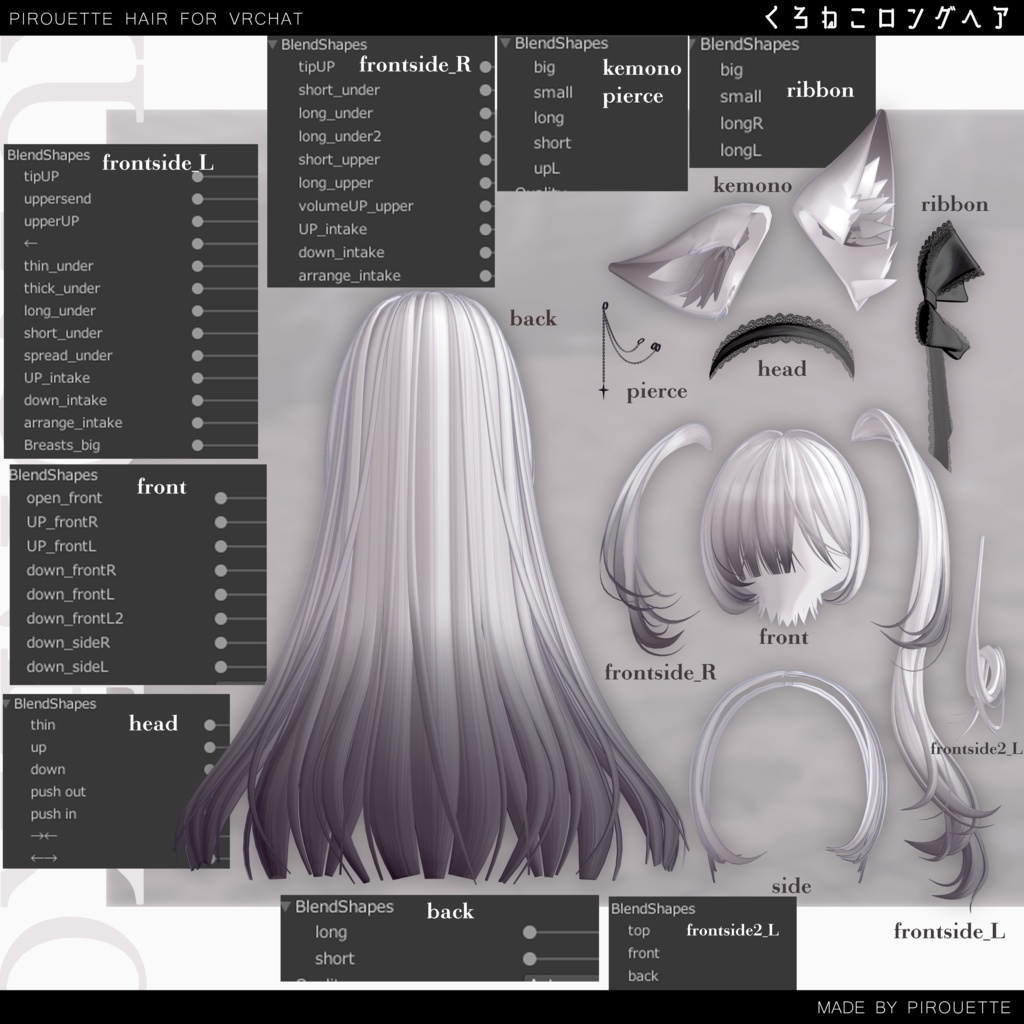Select the down_frontR blendshape row
The width and height of the screenshot is (1024, 1024).
pos(71,570)
